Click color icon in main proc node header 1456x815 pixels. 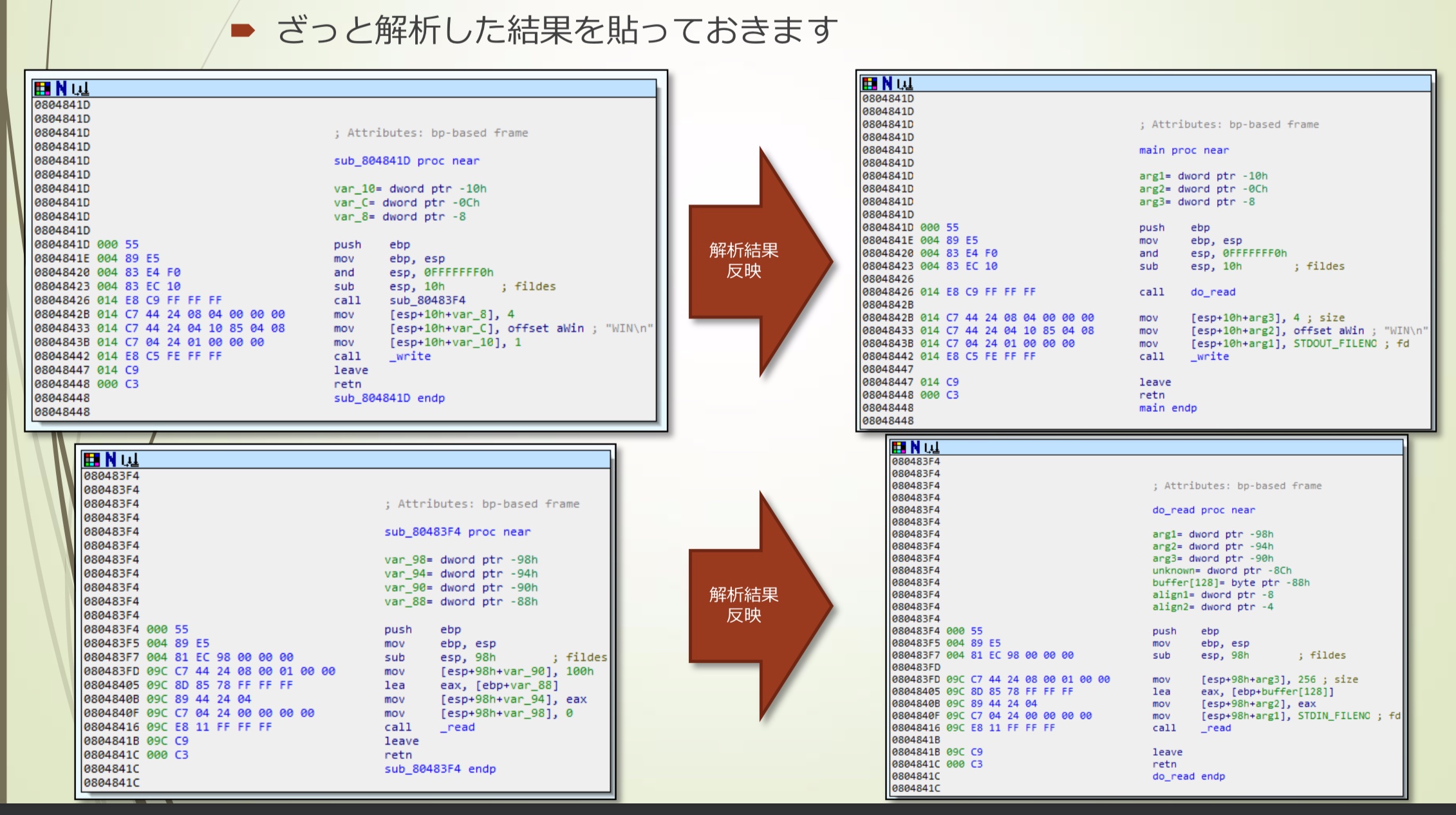(x=870, y=83)
